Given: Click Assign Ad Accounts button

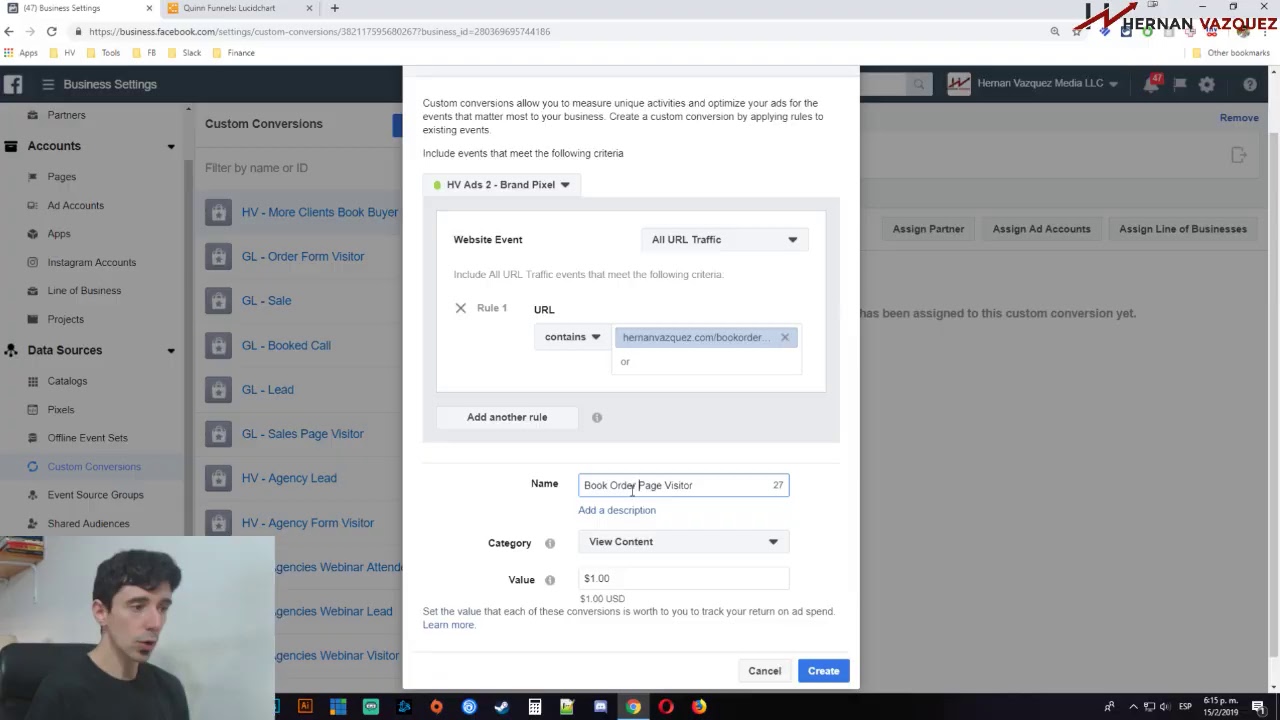Looking at the screenshot, I should (1041, 229).
